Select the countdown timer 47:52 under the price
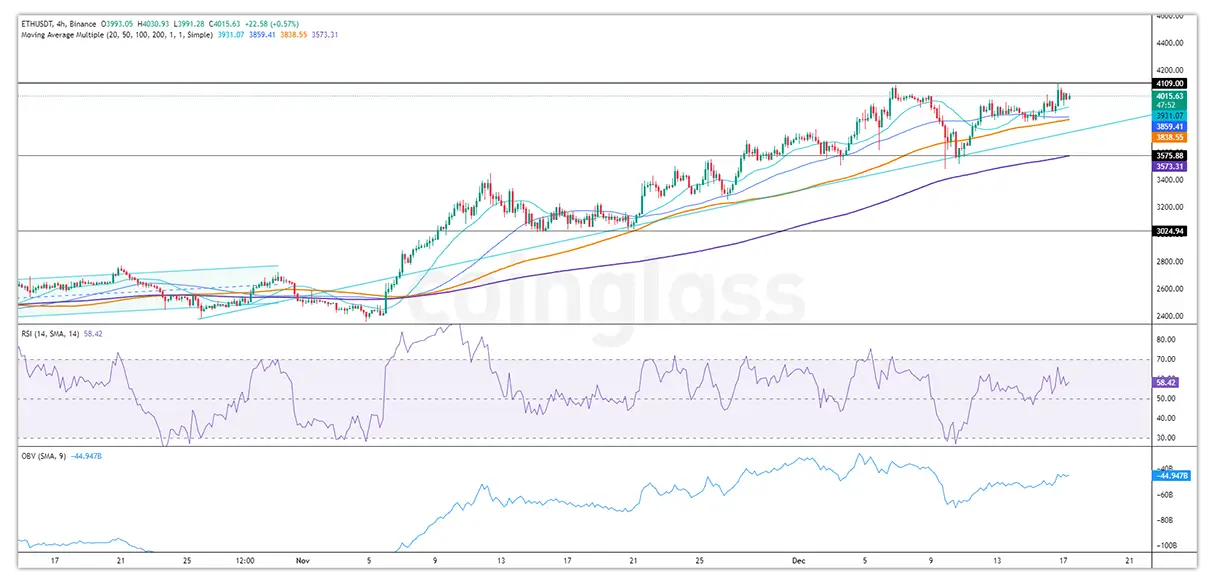 click(1164, 105)
